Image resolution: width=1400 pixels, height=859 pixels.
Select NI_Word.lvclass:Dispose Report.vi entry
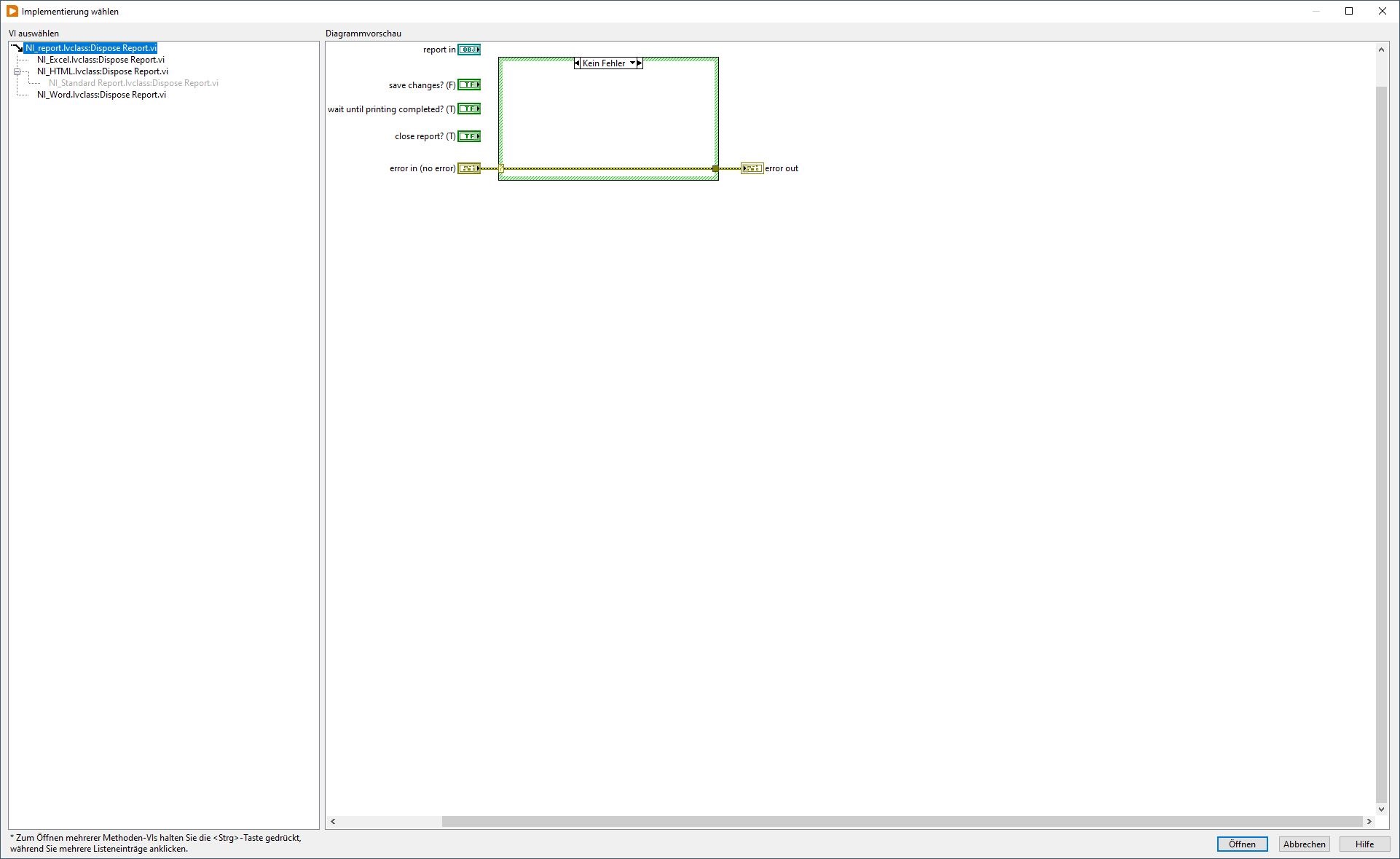pyautogui.click(x=101, y=95)
